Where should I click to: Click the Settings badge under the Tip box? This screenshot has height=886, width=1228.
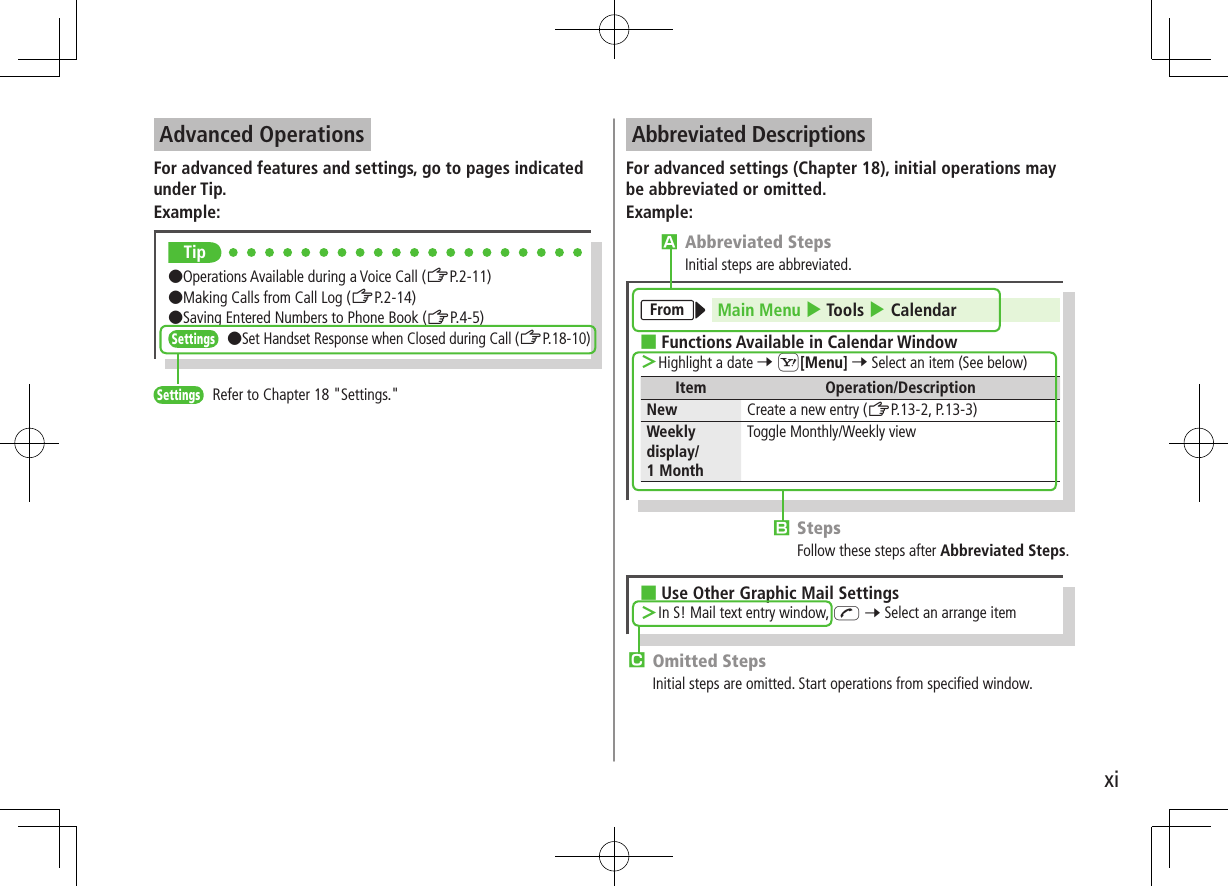coord(193,338)
